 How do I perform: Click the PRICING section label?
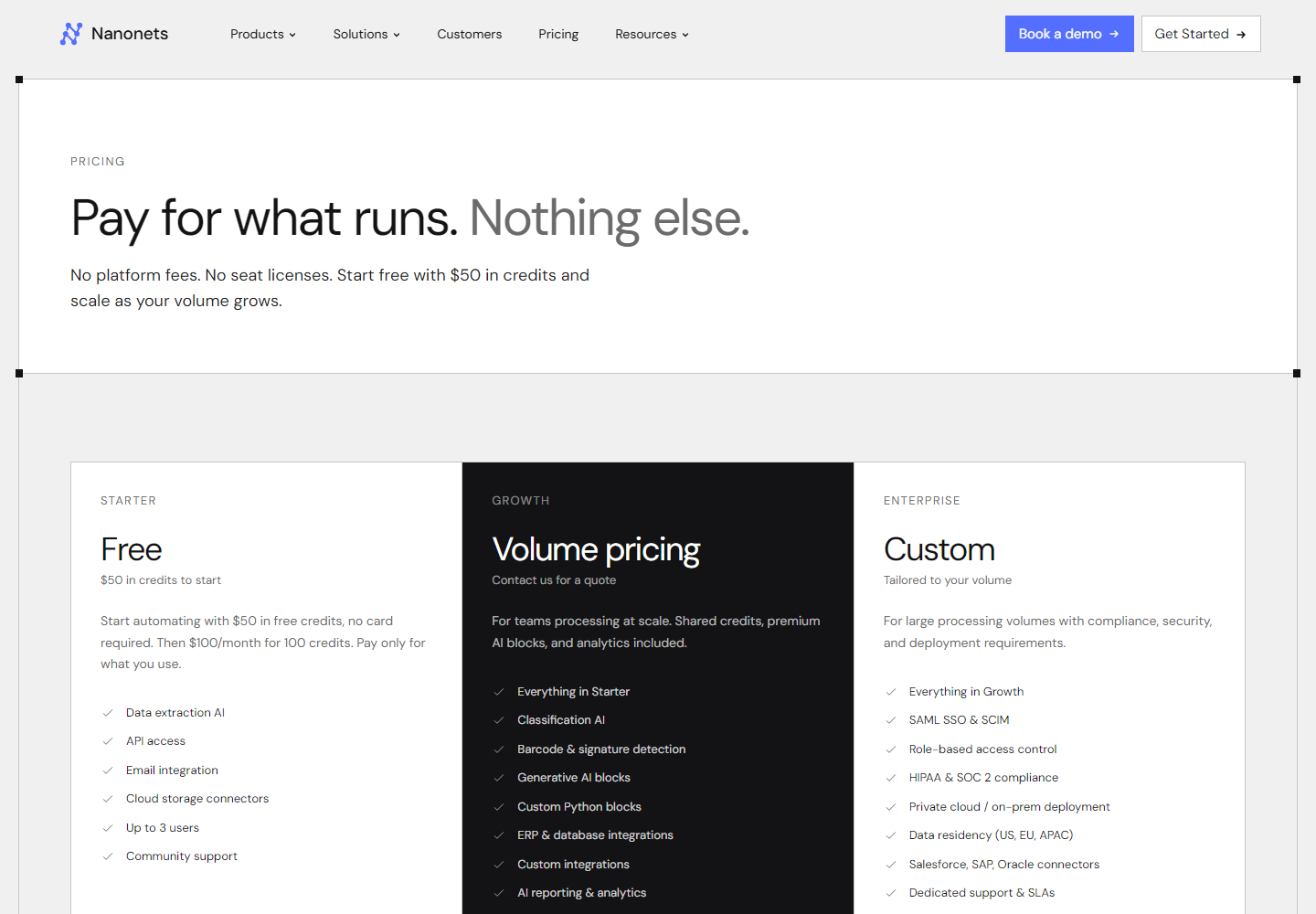click(98, 162)
